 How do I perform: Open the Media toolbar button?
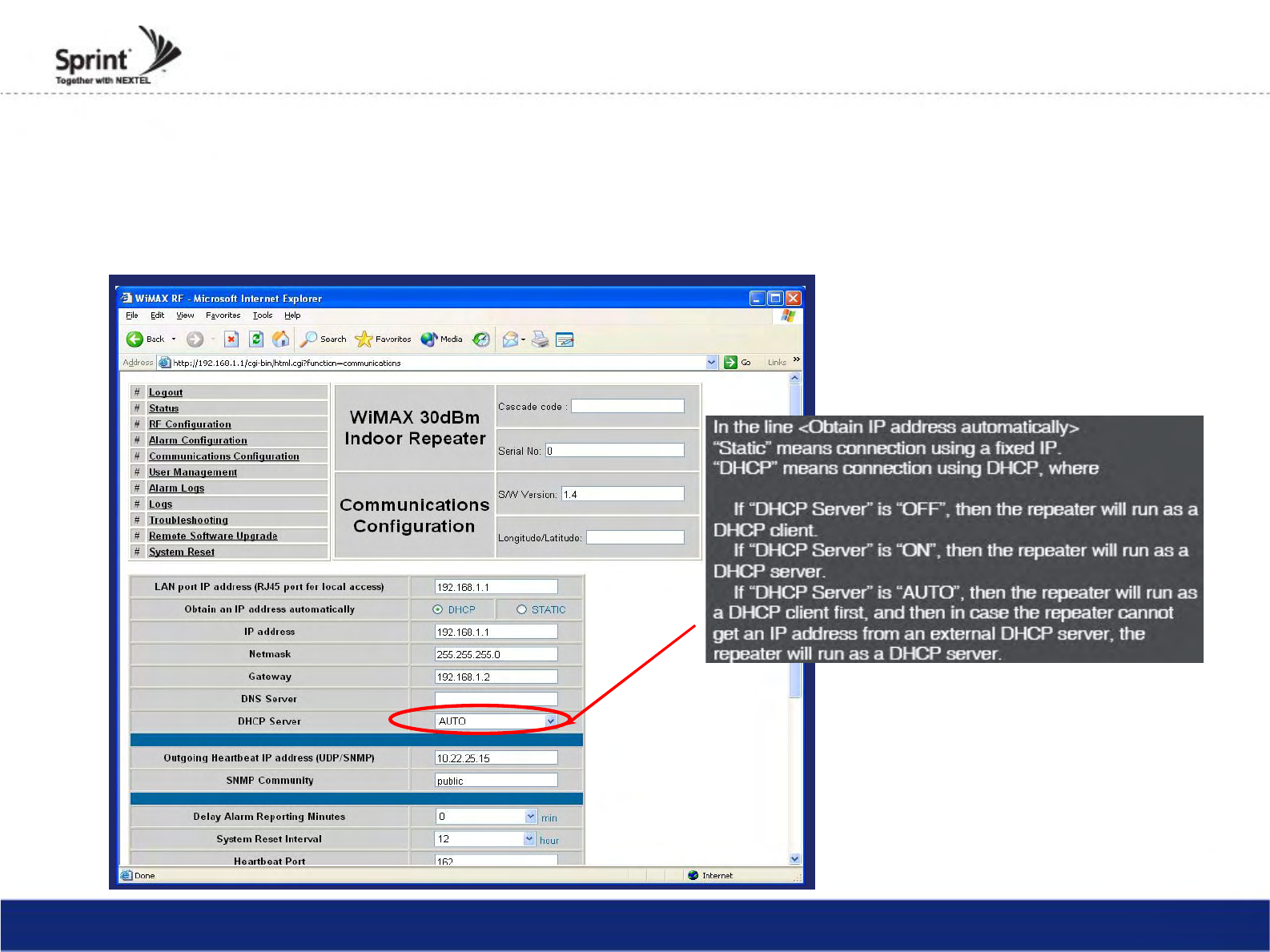click(441, 339)
